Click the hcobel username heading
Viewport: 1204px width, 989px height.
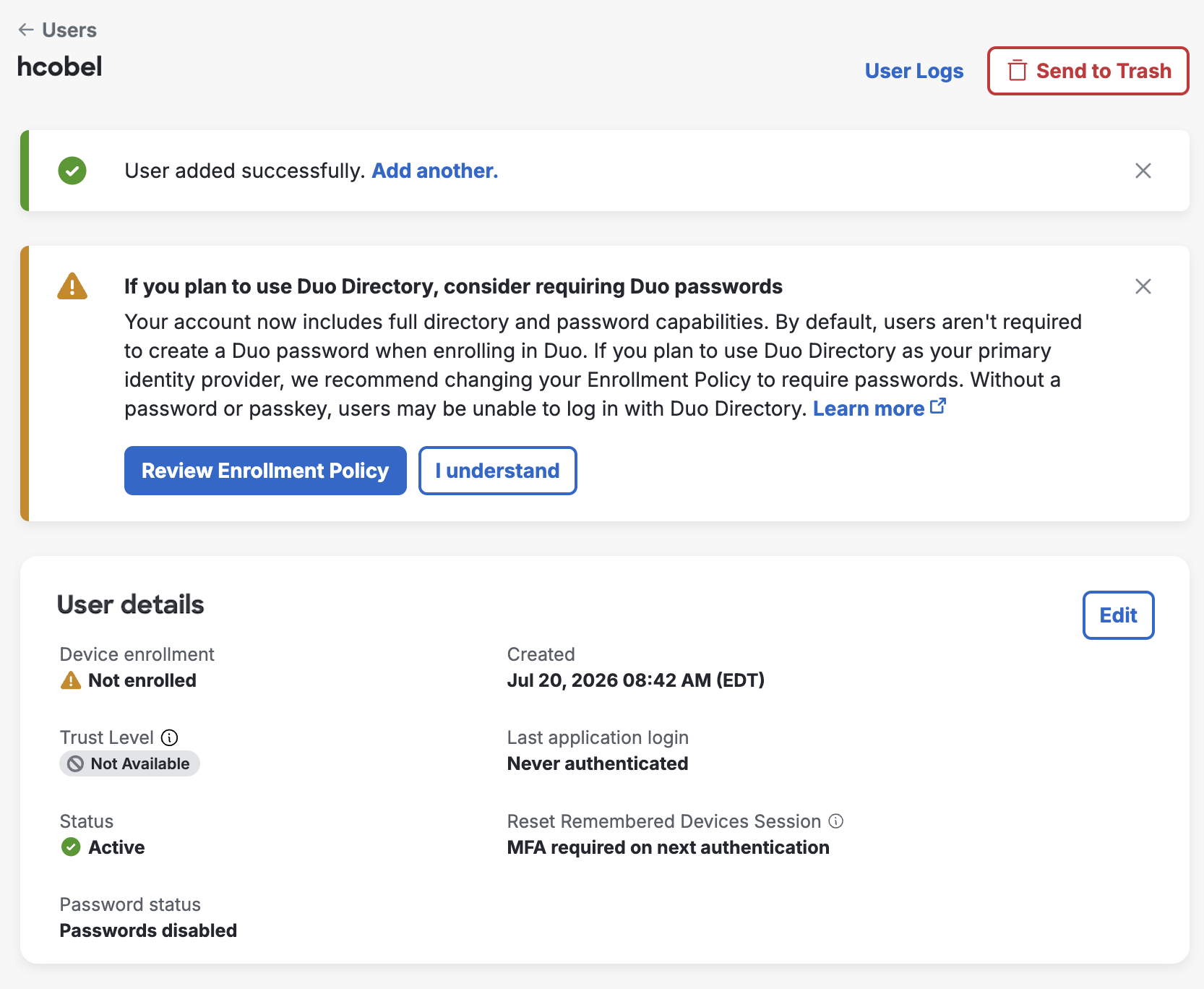click(60, 67)
